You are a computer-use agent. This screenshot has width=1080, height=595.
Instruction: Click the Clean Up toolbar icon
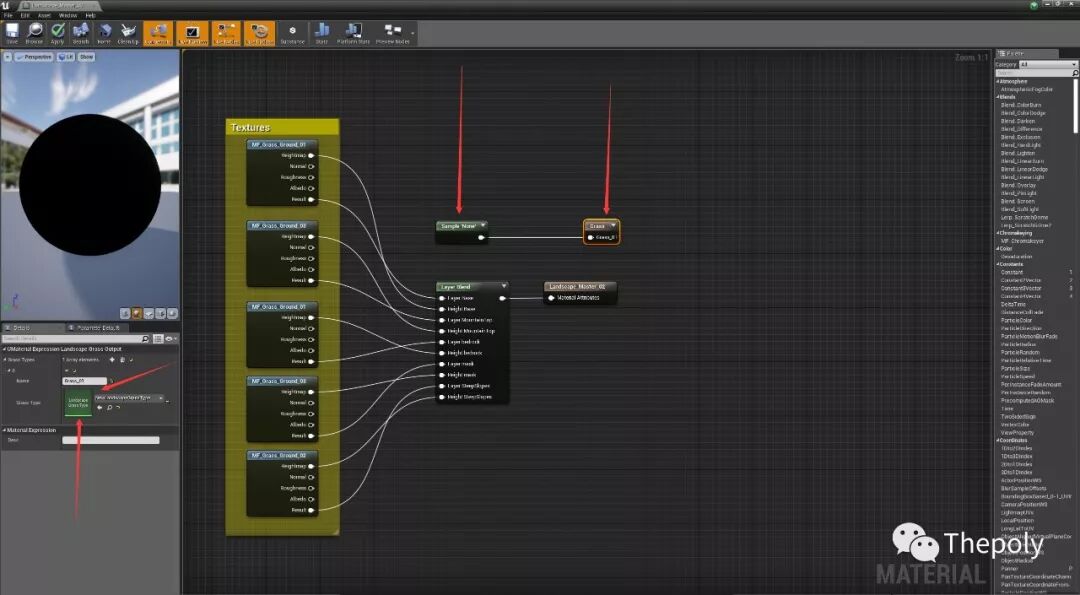tap(128, 33)
